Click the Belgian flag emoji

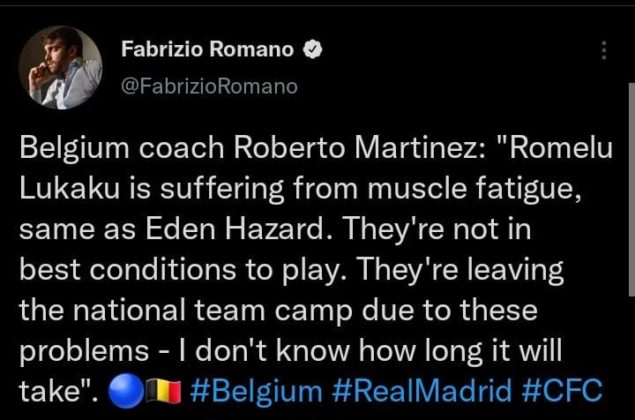(163, 391)
